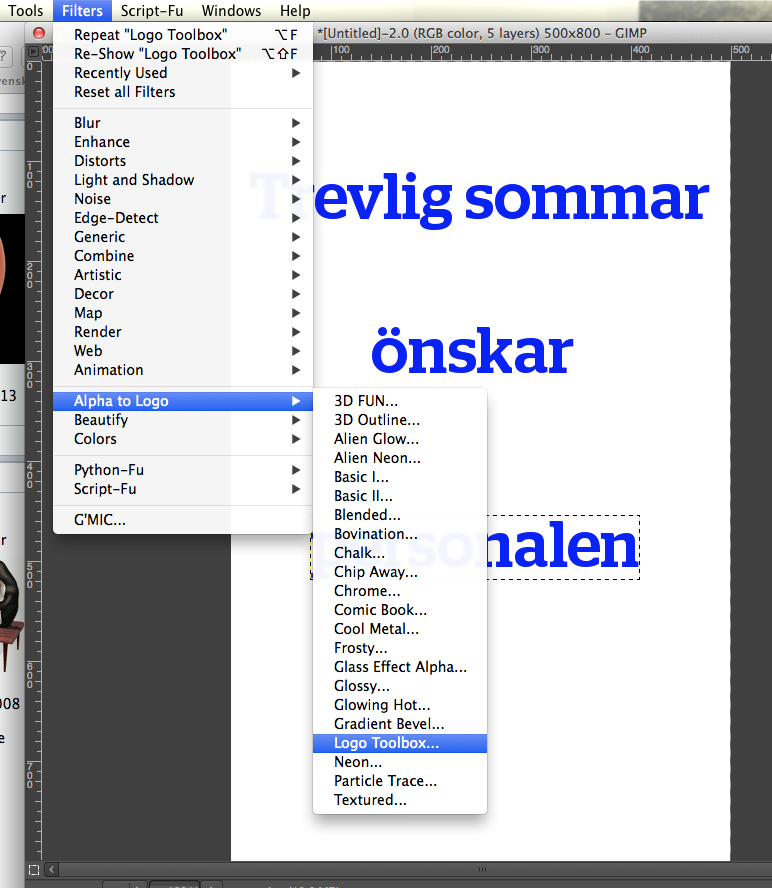Expand the Distorts submenu
The width and height of the screenshot is (772, 888).
coord(183,161)
